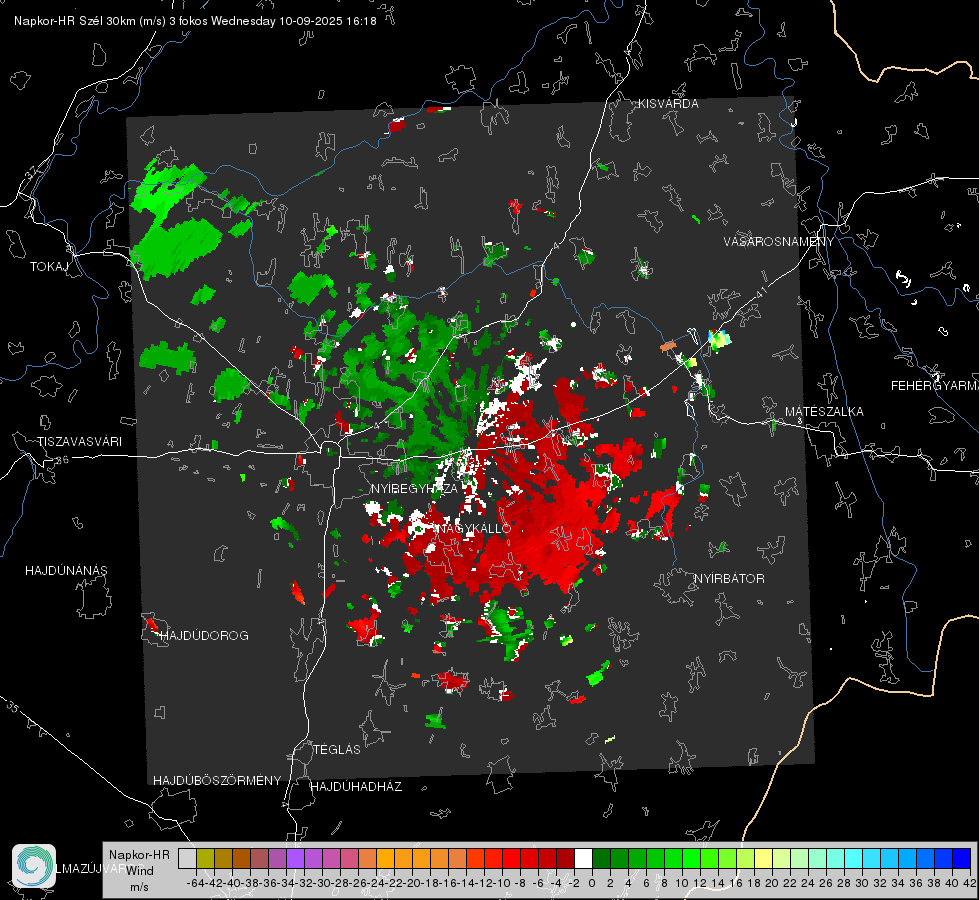Select the HAJDÚNÁNÁS city label

[x=66, y=571]
